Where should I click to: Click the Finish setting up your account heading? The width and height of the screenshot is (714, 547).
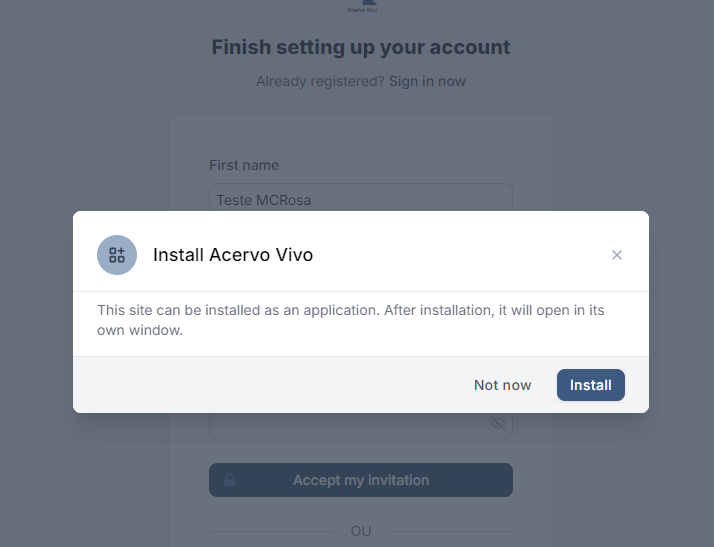pos(361,47)
